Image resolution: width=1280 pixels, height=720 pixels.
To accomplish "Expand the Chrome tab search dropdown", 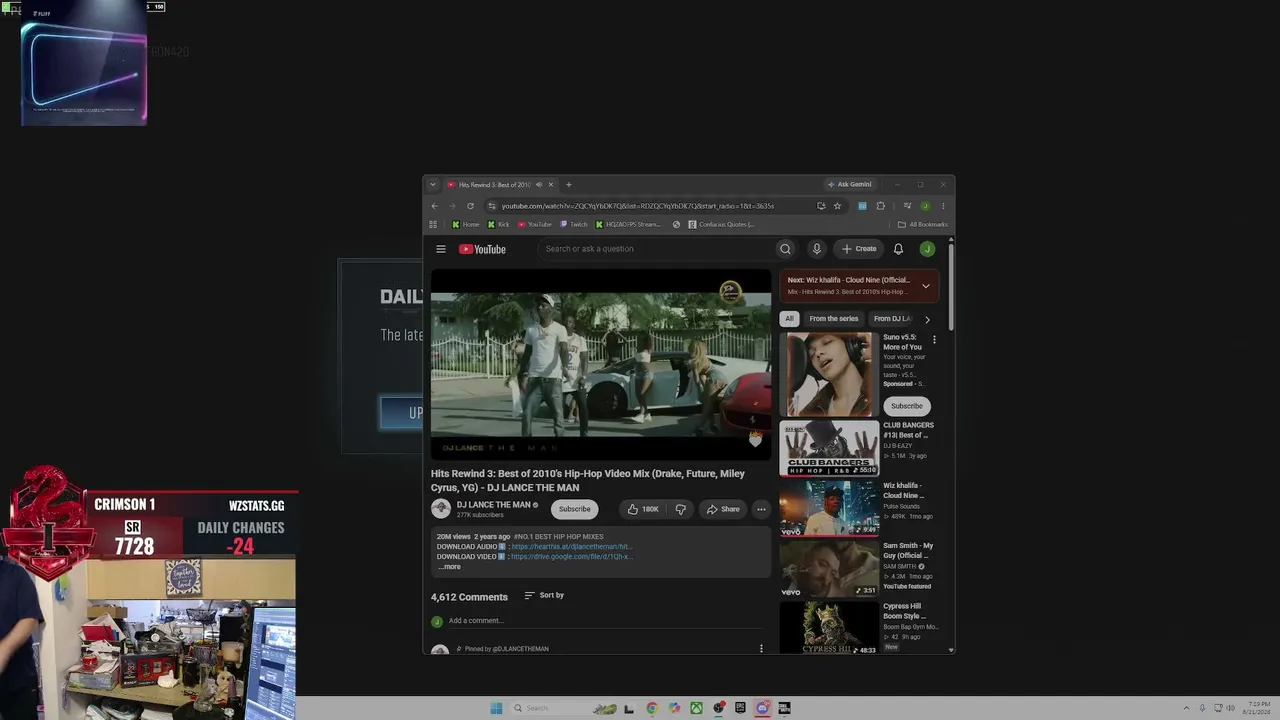I will [x=432, y=184].
